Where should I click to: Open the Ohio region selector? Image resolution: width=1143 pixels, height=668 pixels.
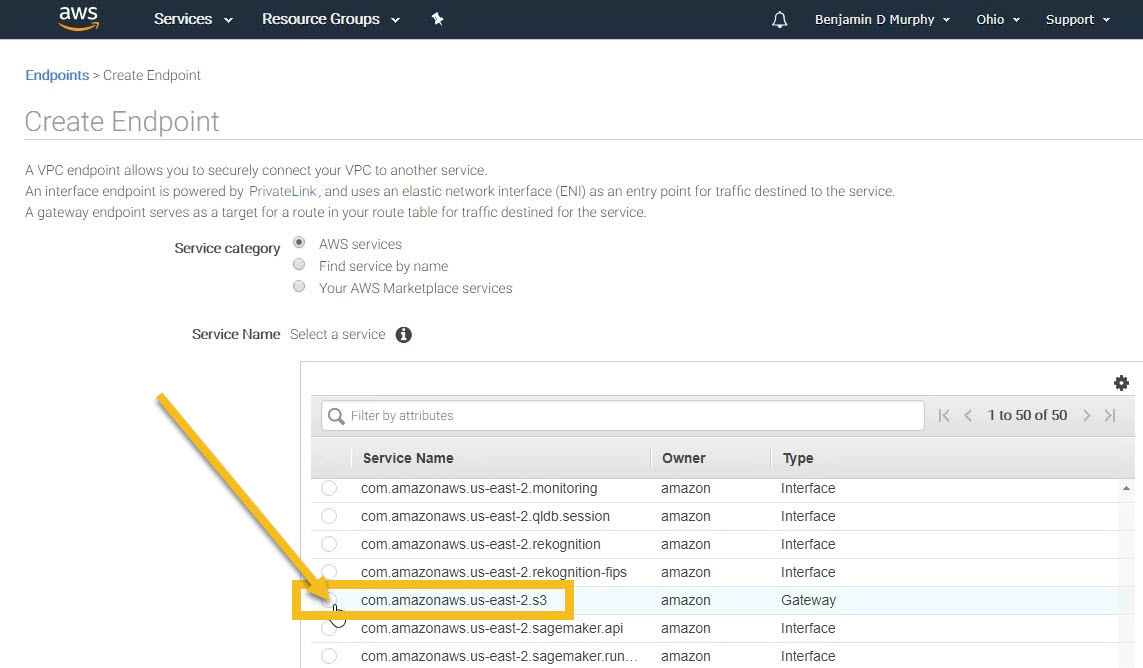[x=998, y=20]
